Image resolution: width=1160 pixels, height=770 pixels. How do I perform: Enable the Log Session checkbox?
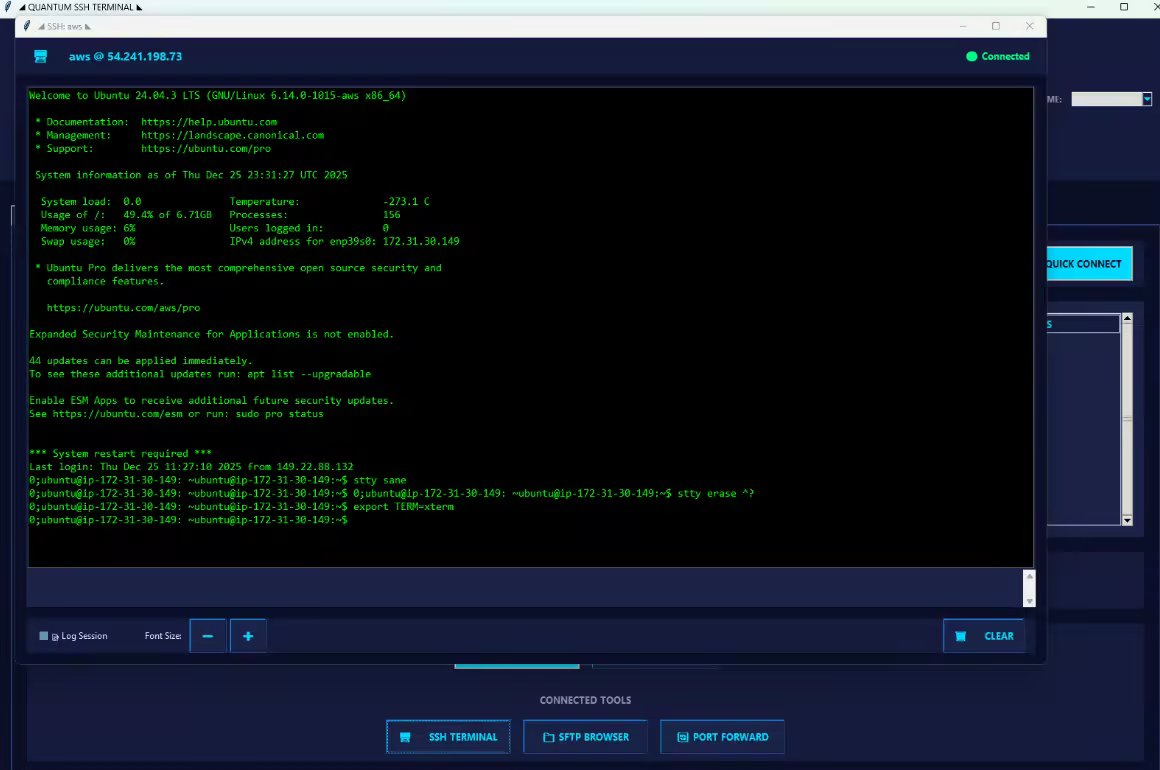[44, 636]
